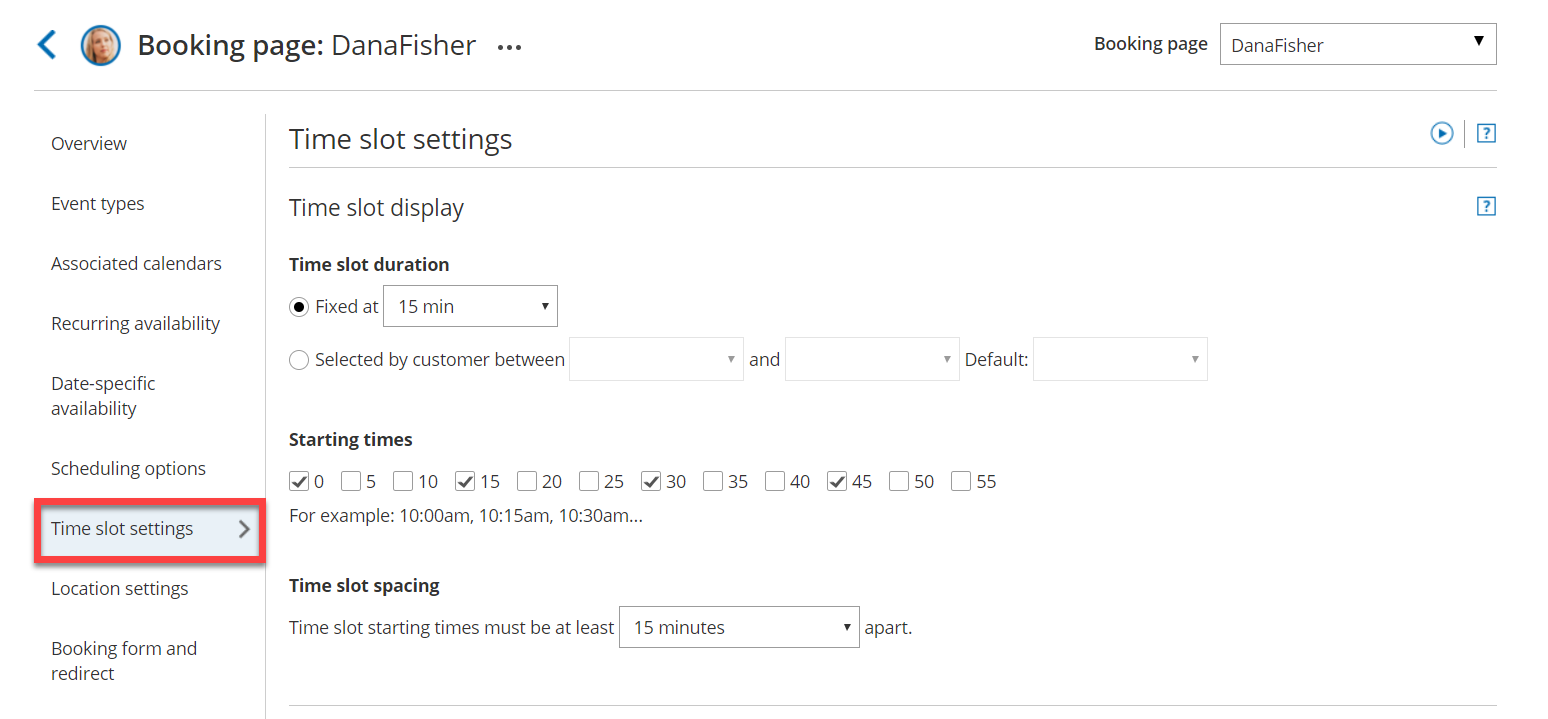Screen dimensions: 1548x719
Task: Uncheck the 15 starting time checkbox
Action: [465, 482]
